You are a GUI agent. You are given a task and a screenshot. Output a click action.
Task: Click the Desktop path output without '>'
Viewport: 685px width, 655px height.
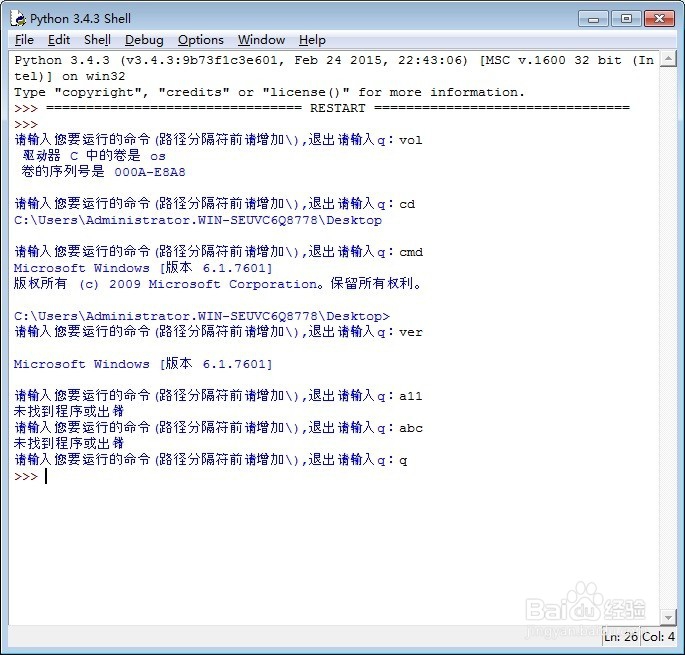198,220
